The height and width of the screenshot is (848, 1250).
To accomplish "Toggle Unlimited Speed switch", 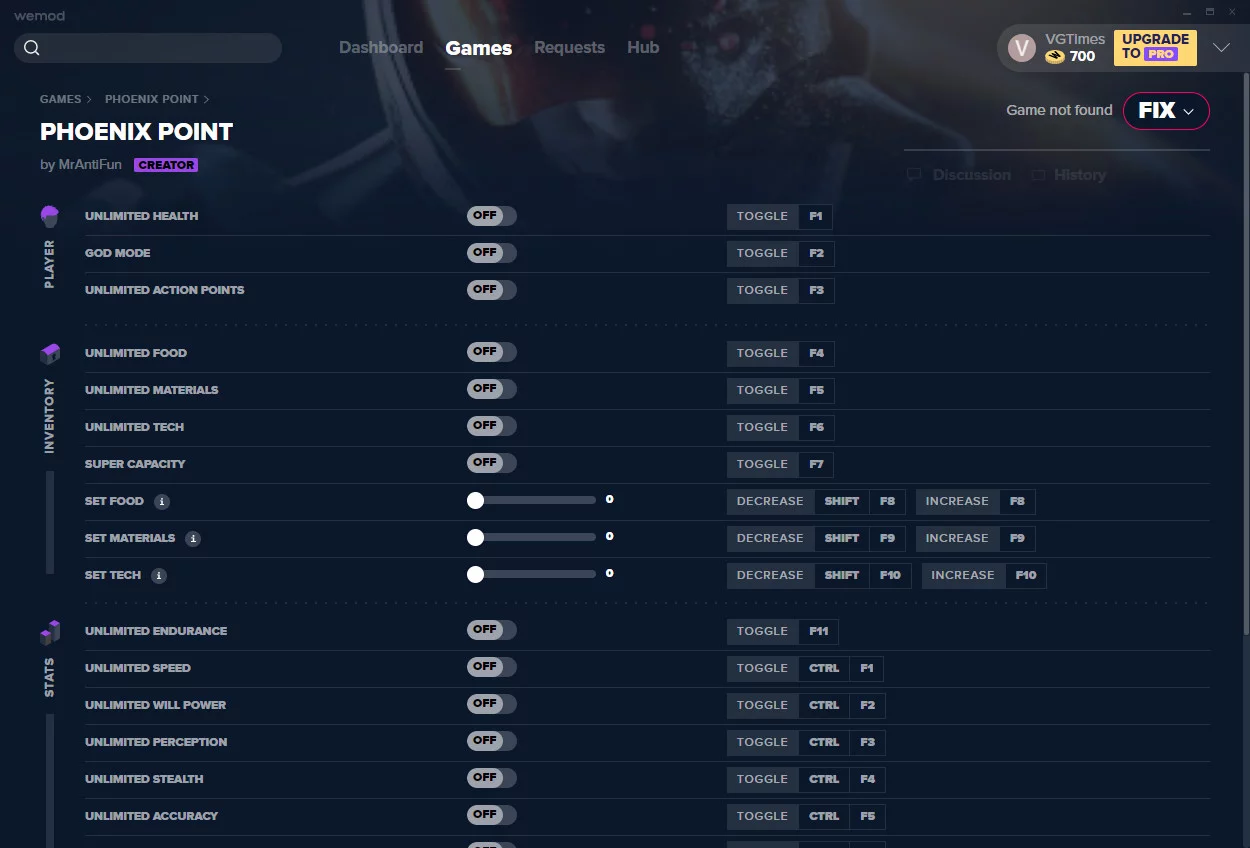I will point(492,668).
